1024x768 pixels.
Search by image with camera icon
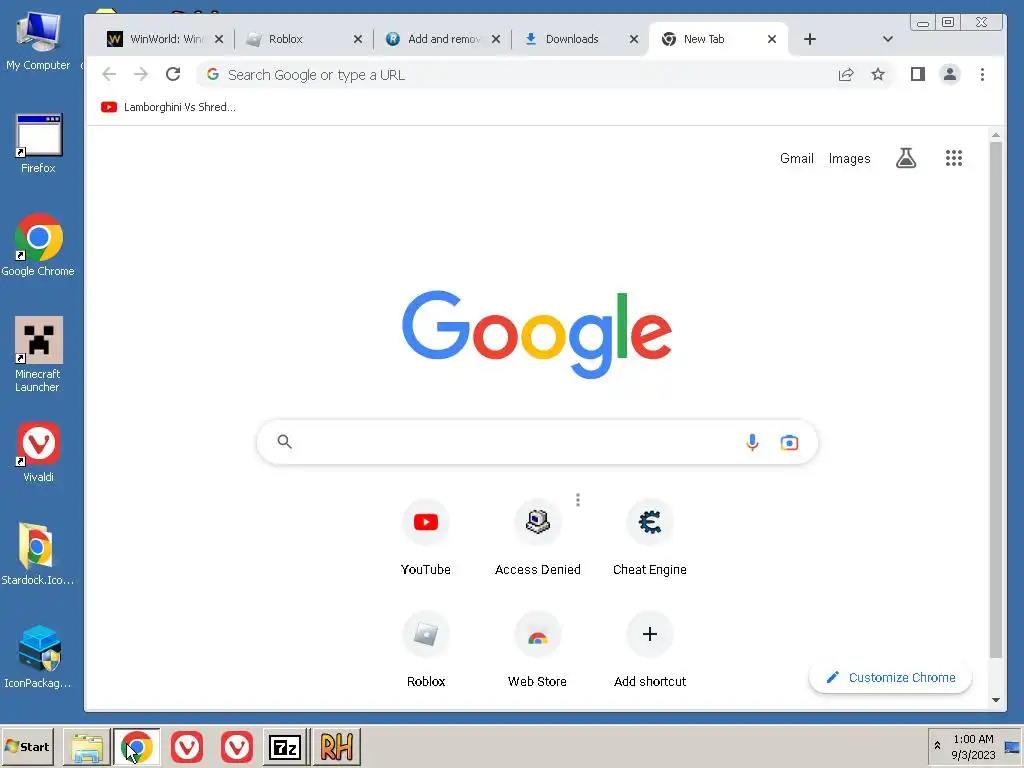click(x=789, y=443)
